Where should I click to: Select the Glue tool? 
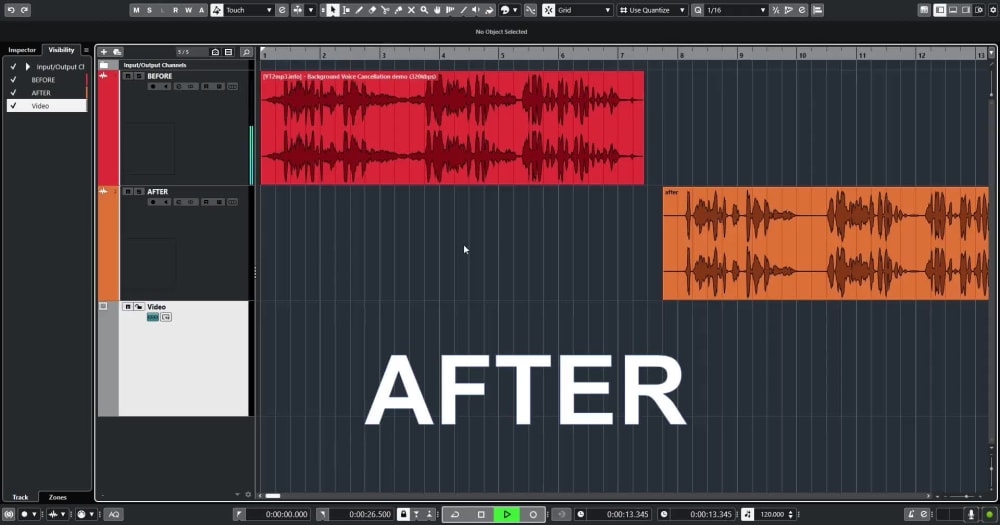tap(399, 10)
